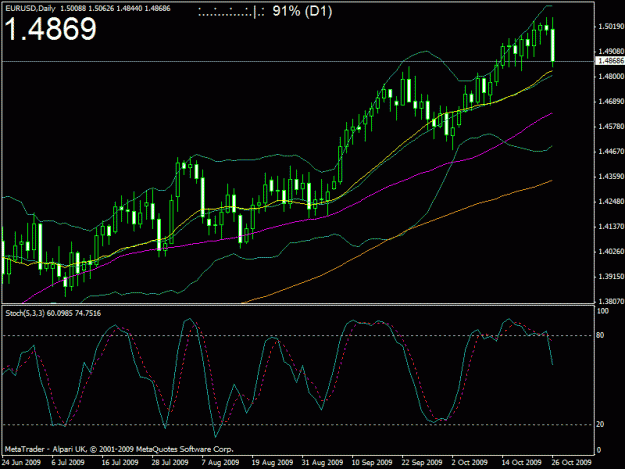Click the 1.39150 price axis label
The image size is (625, 469).
pyautogui.click(x=611, y=277)
